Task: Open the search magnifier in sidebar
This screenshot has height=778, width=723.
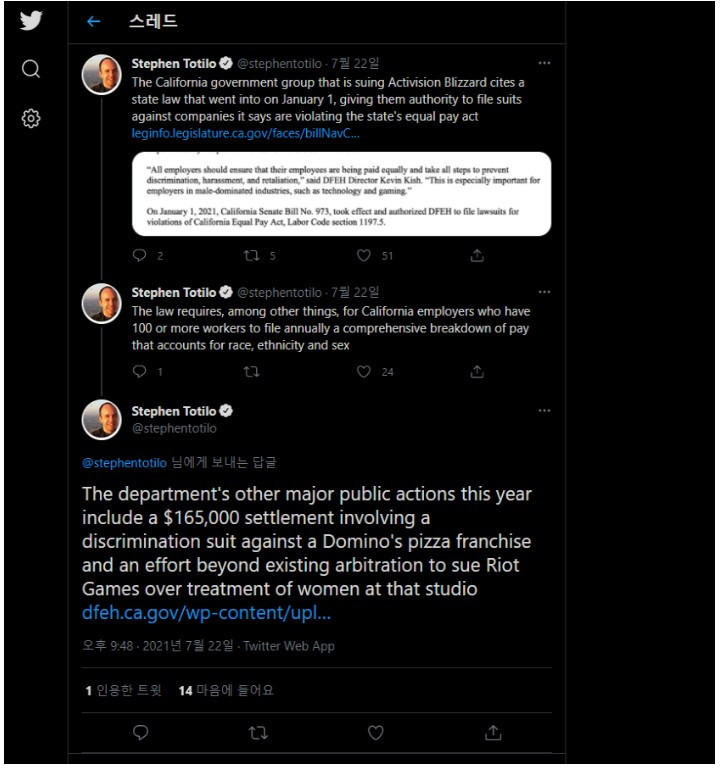Action: (x=31, y=69)
